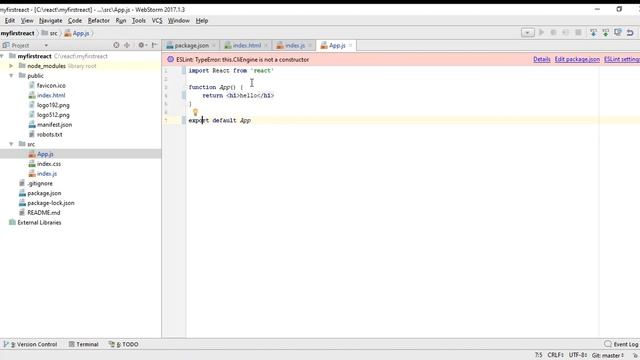Open the run configuration dropdown

(527, 33)
